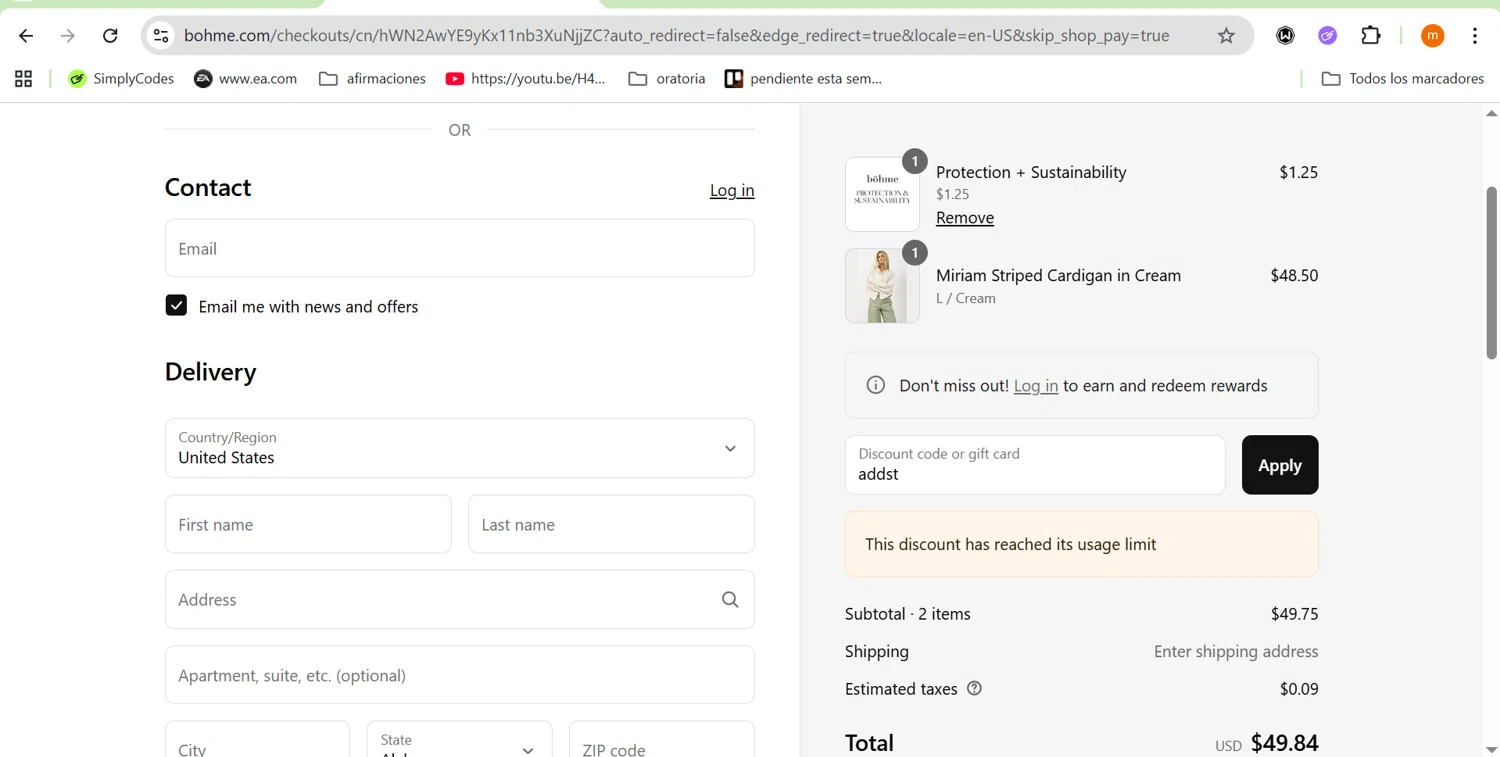Click the black circular extension icon
The height and width of the screenshot is (757, 1500).
point(1285,36)
